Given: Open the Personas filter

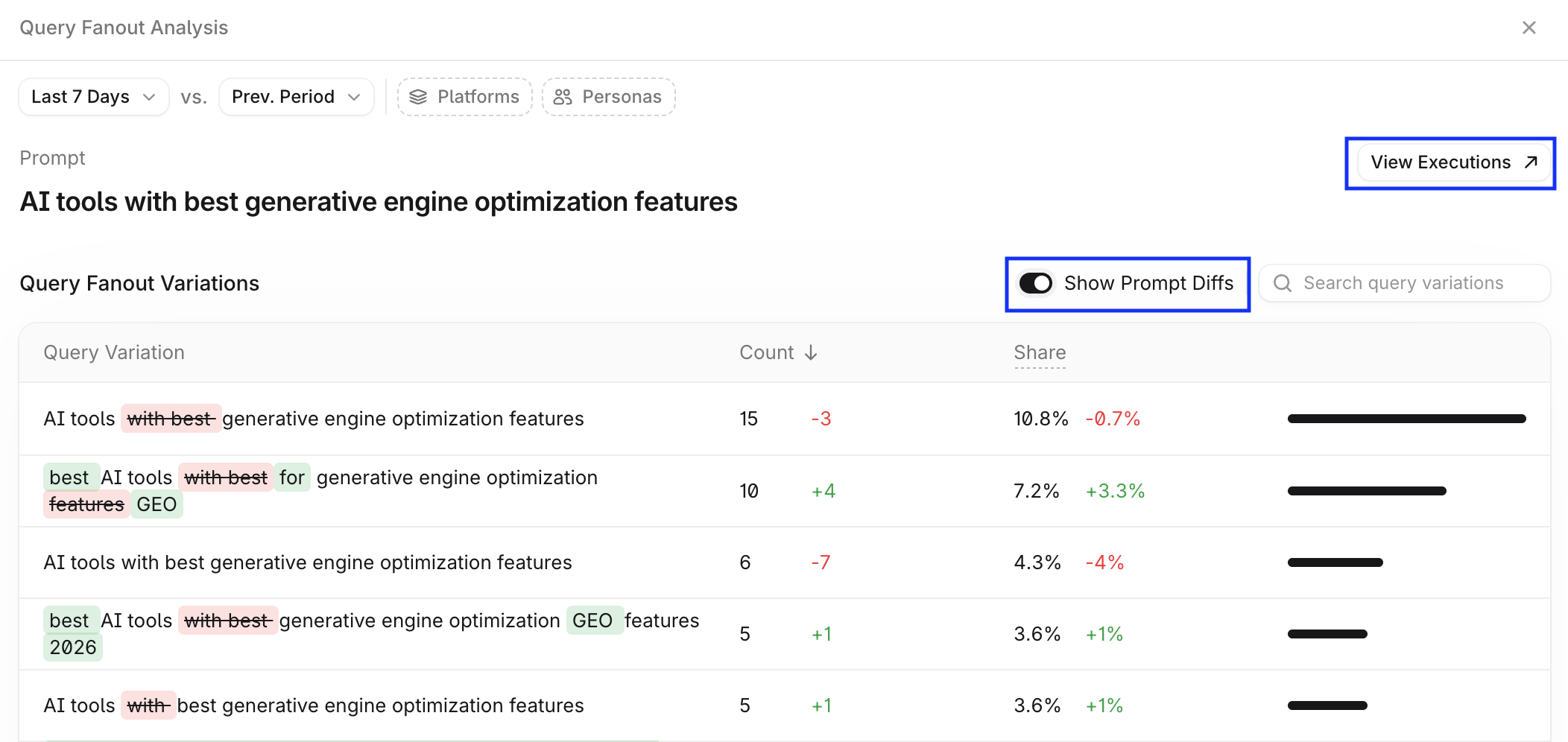Looking at the screenshot, I should (x=609, y=97).
